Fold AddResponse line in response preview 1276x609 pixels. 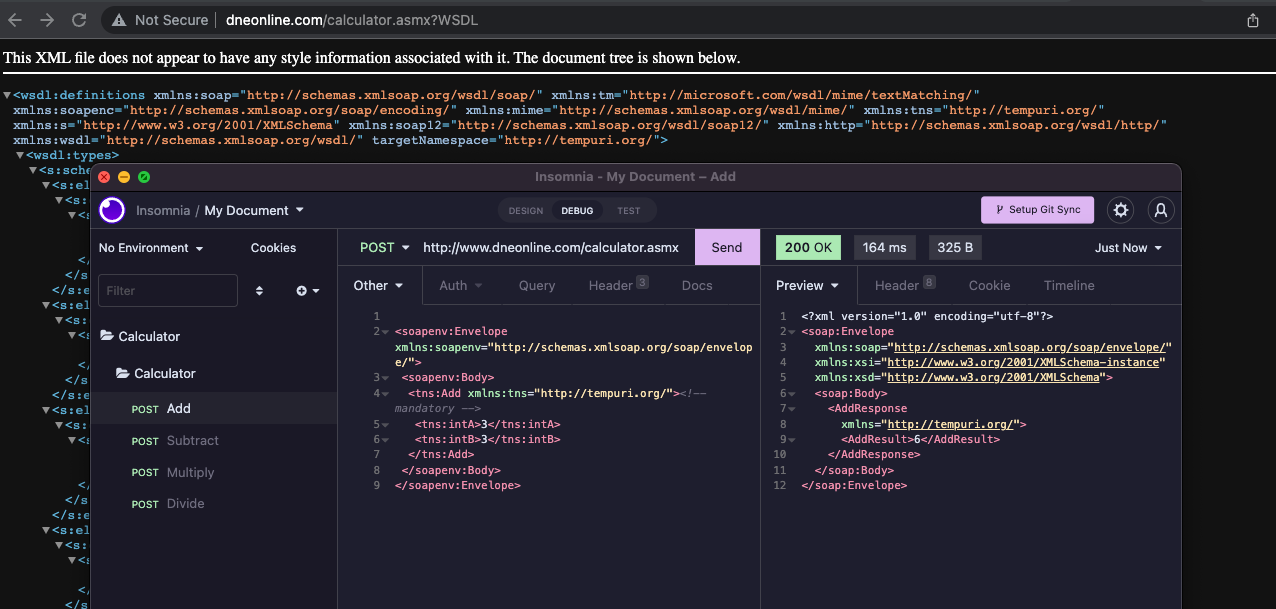click(791, 409)
